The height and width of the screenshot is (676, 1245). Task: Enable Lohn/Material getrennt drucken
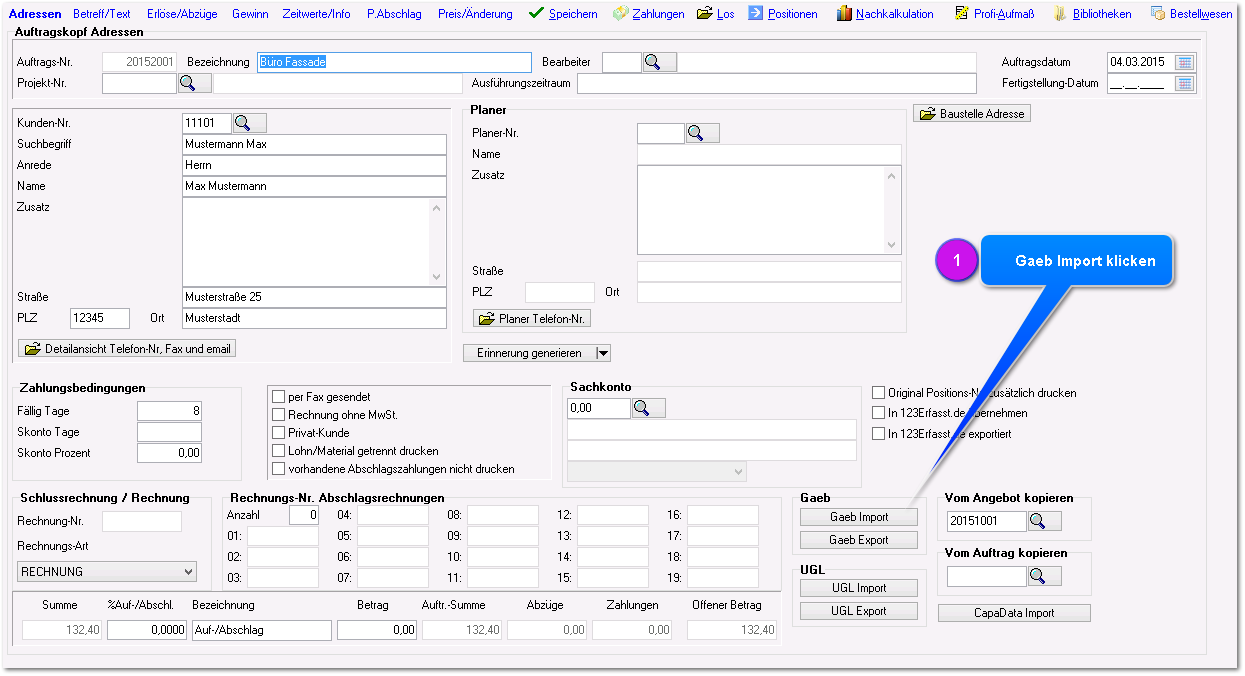click(x=279, y=451)
